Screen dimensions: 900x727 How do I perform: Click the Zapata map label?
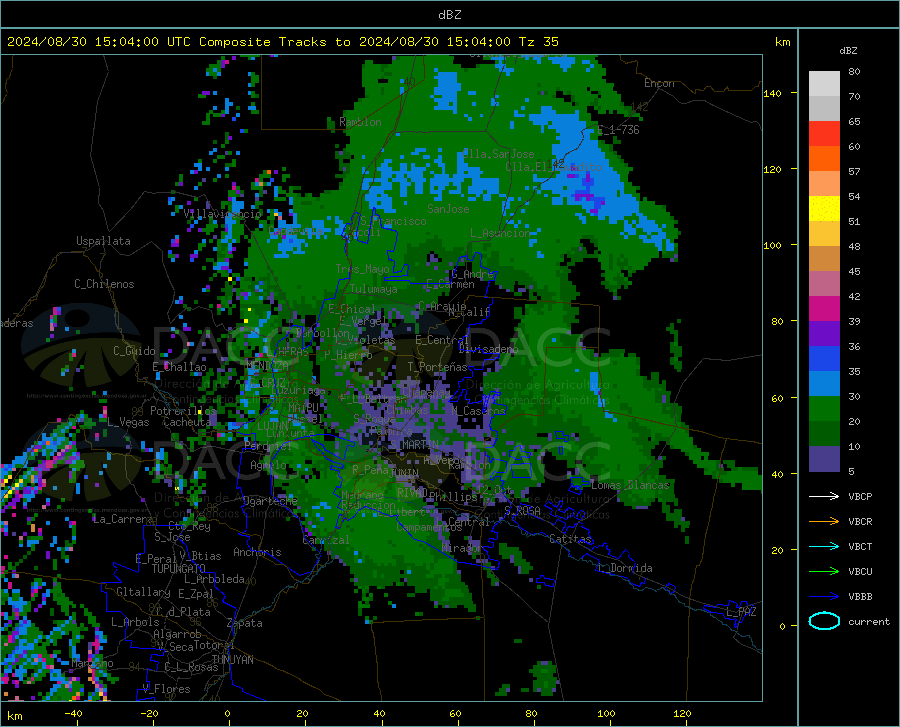(245, 623)
